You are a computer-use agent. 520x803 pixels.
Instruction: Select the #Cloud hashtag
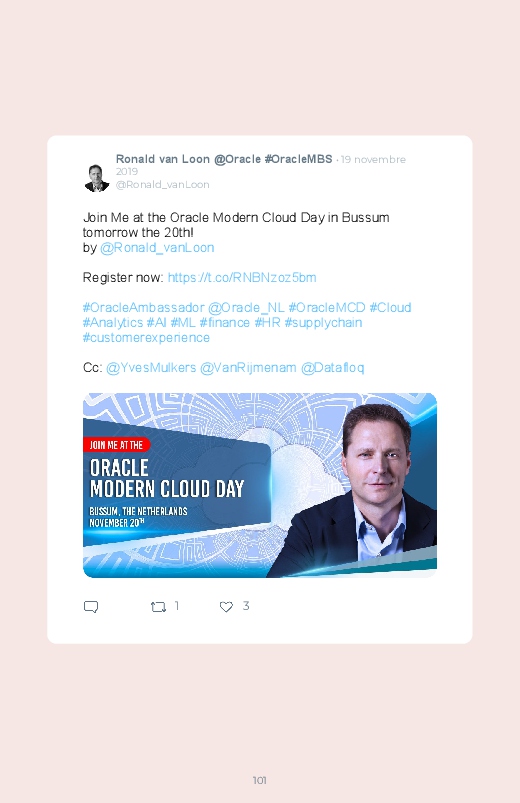390,308
